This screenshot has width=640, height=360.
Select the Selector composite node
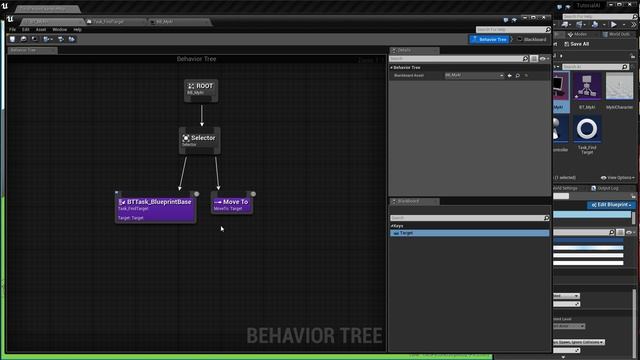click(x=200, y=140)
